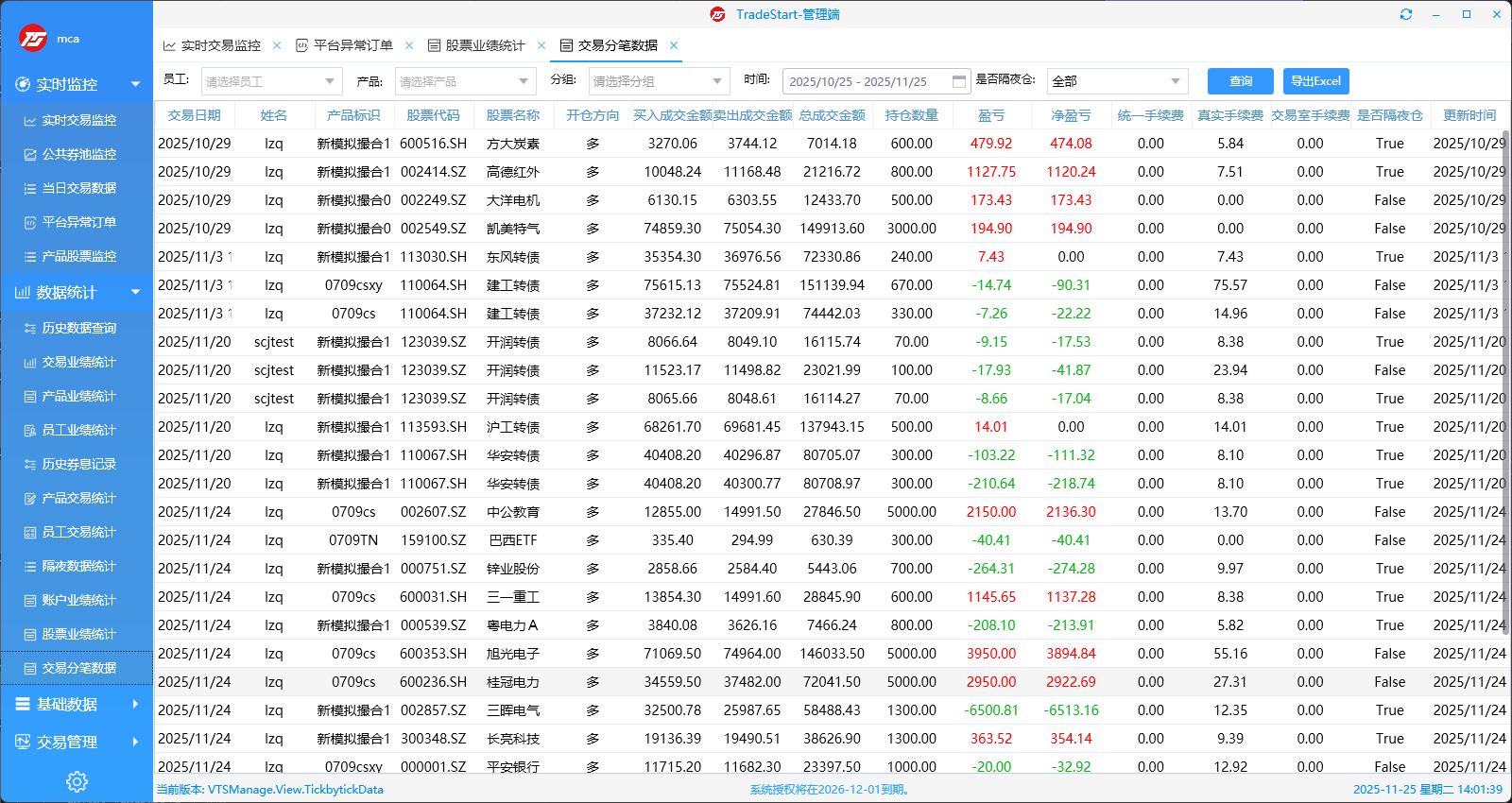This screenshot has width=1512, height=803.
Task: Open 股票业绩统计 in sidebar
Action: (77, 634)
